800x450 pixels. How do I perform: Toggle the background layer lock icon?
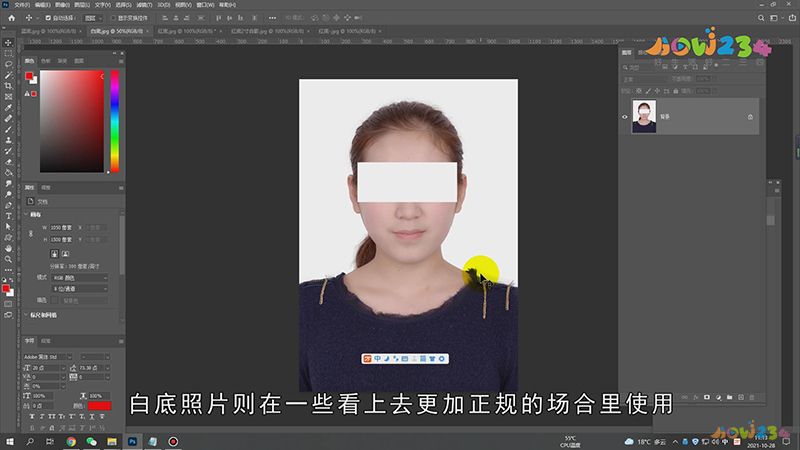click(750, 117)
